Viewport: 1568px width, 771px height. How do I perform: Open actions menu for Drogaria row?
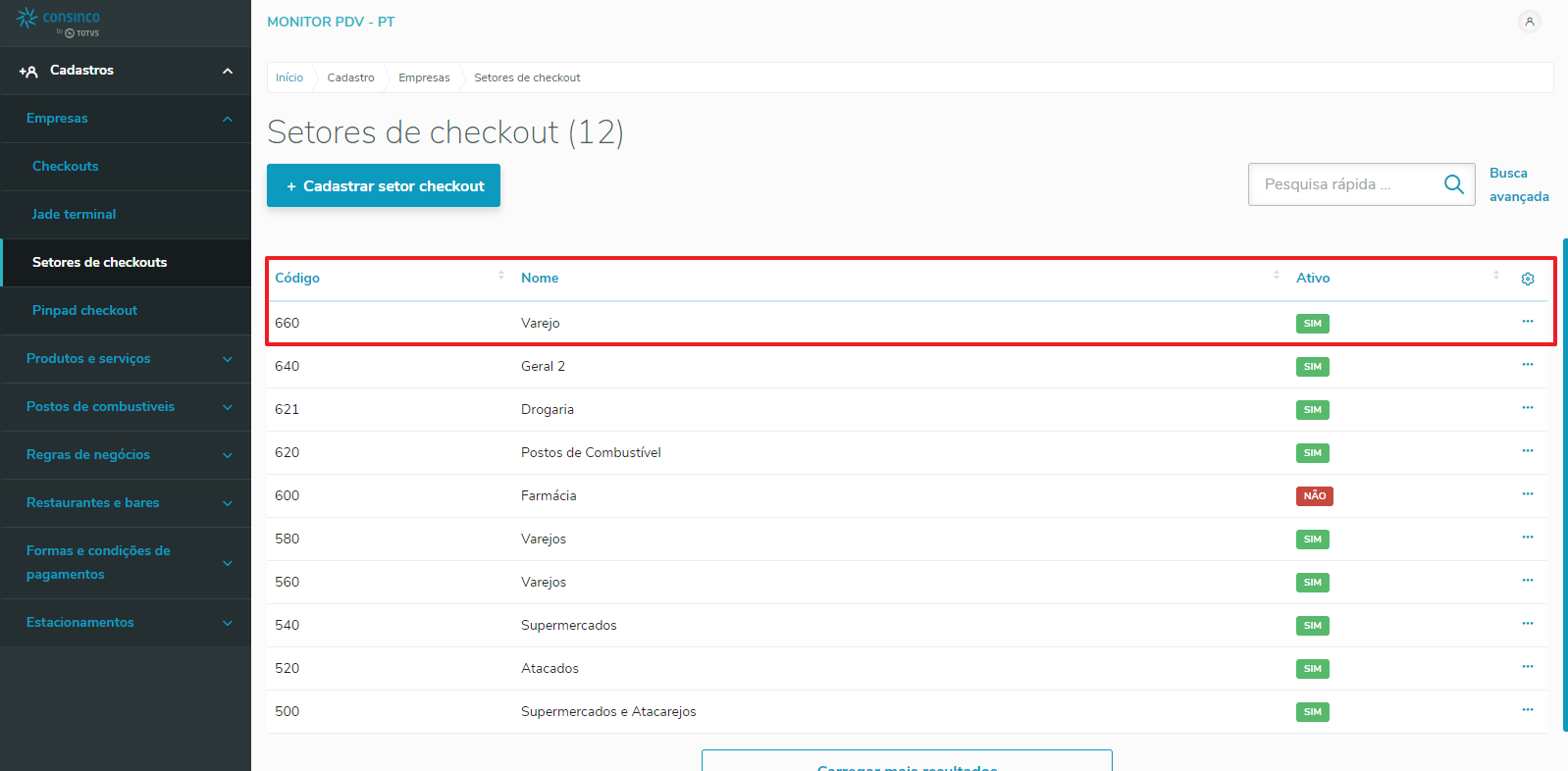1528,408
